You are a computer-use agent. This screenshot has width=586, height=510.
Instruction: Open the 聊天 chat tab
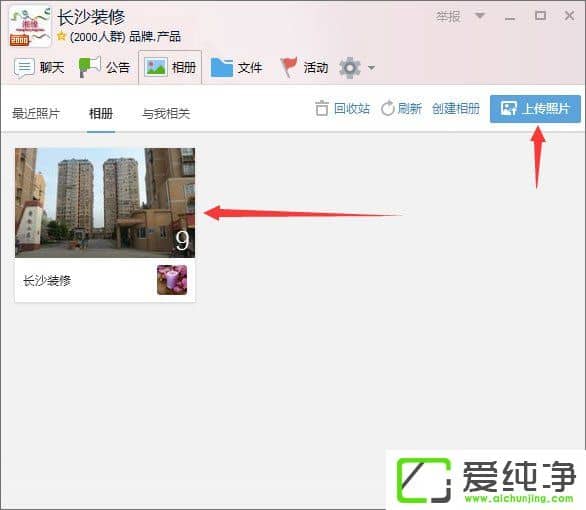(39, 68)
